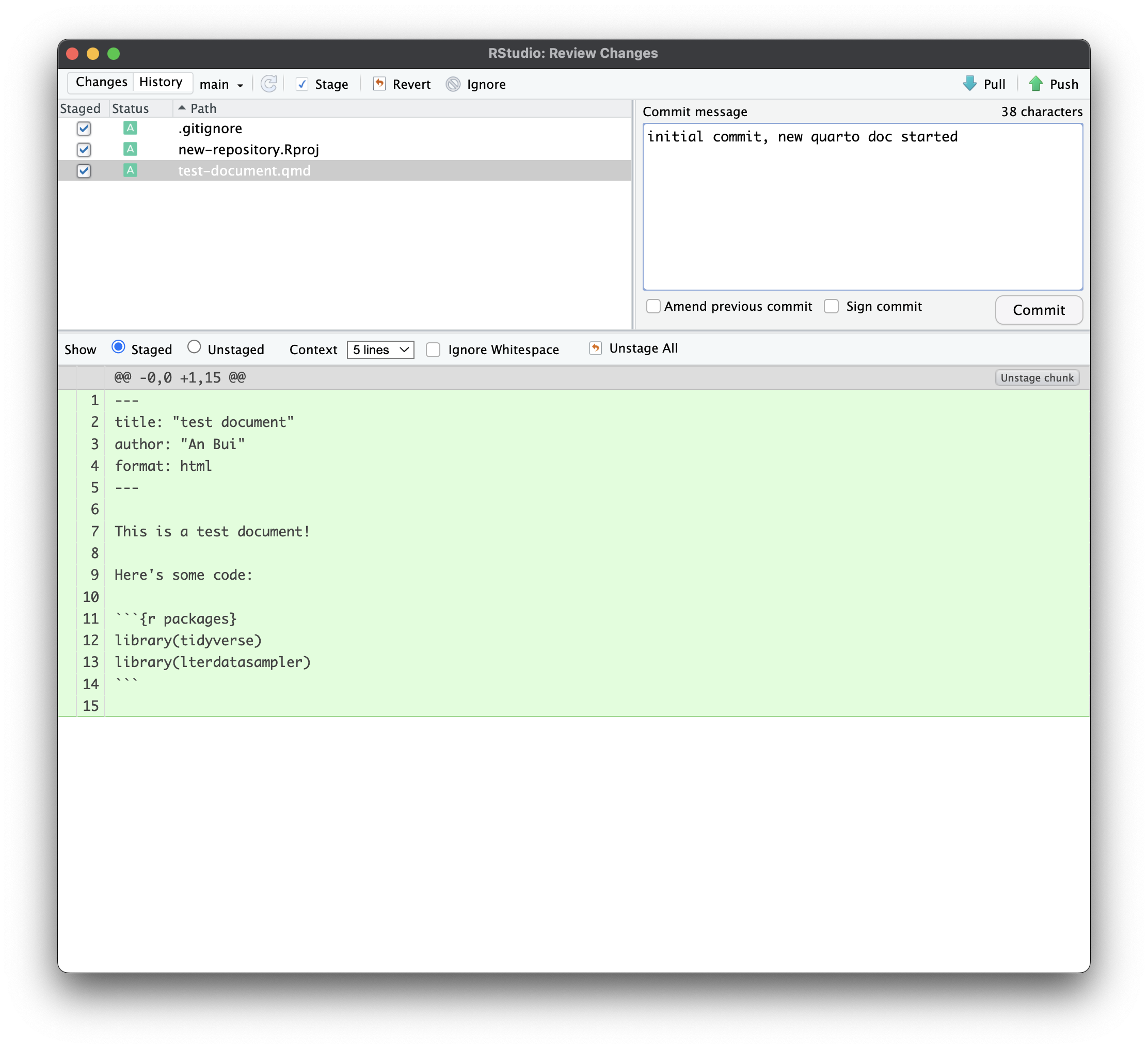Toggle the Ignore Whitespace checkbox
This screenshot has width=1148, height=1049.
click(x=434, y=349)
